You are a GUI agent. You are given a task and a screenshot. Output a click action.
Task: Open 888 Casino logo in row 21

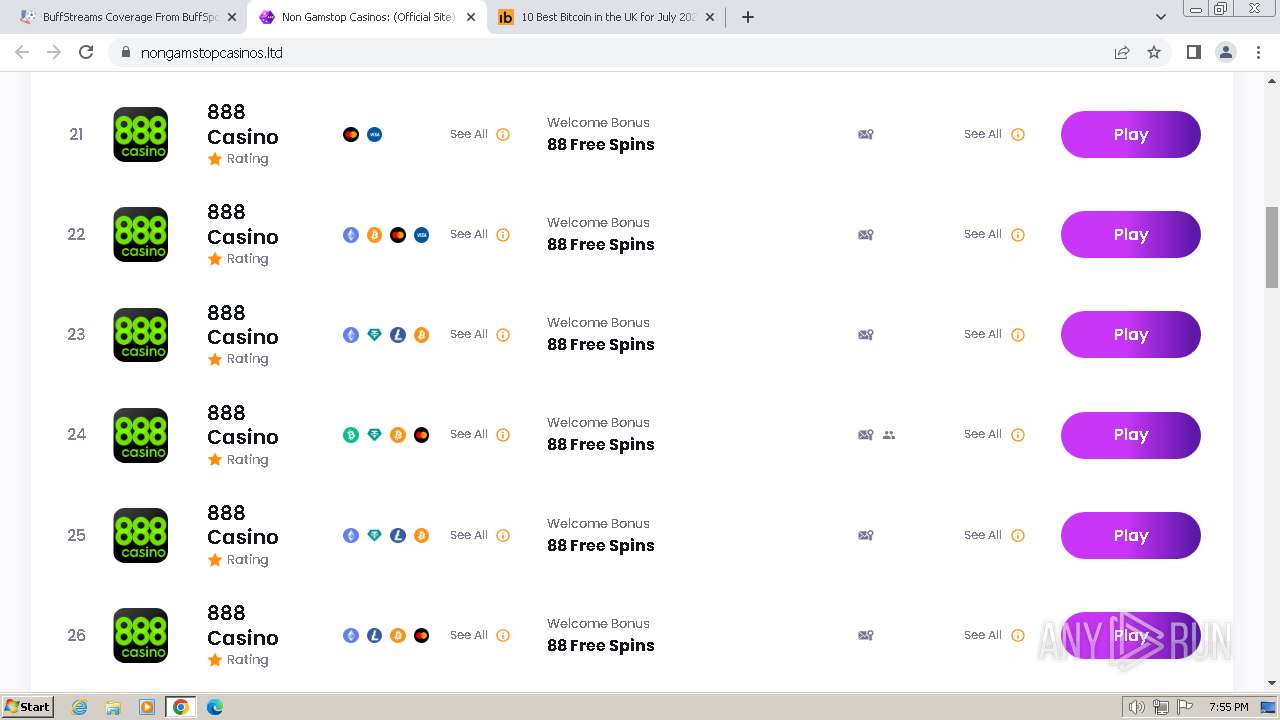click(141, 134)
